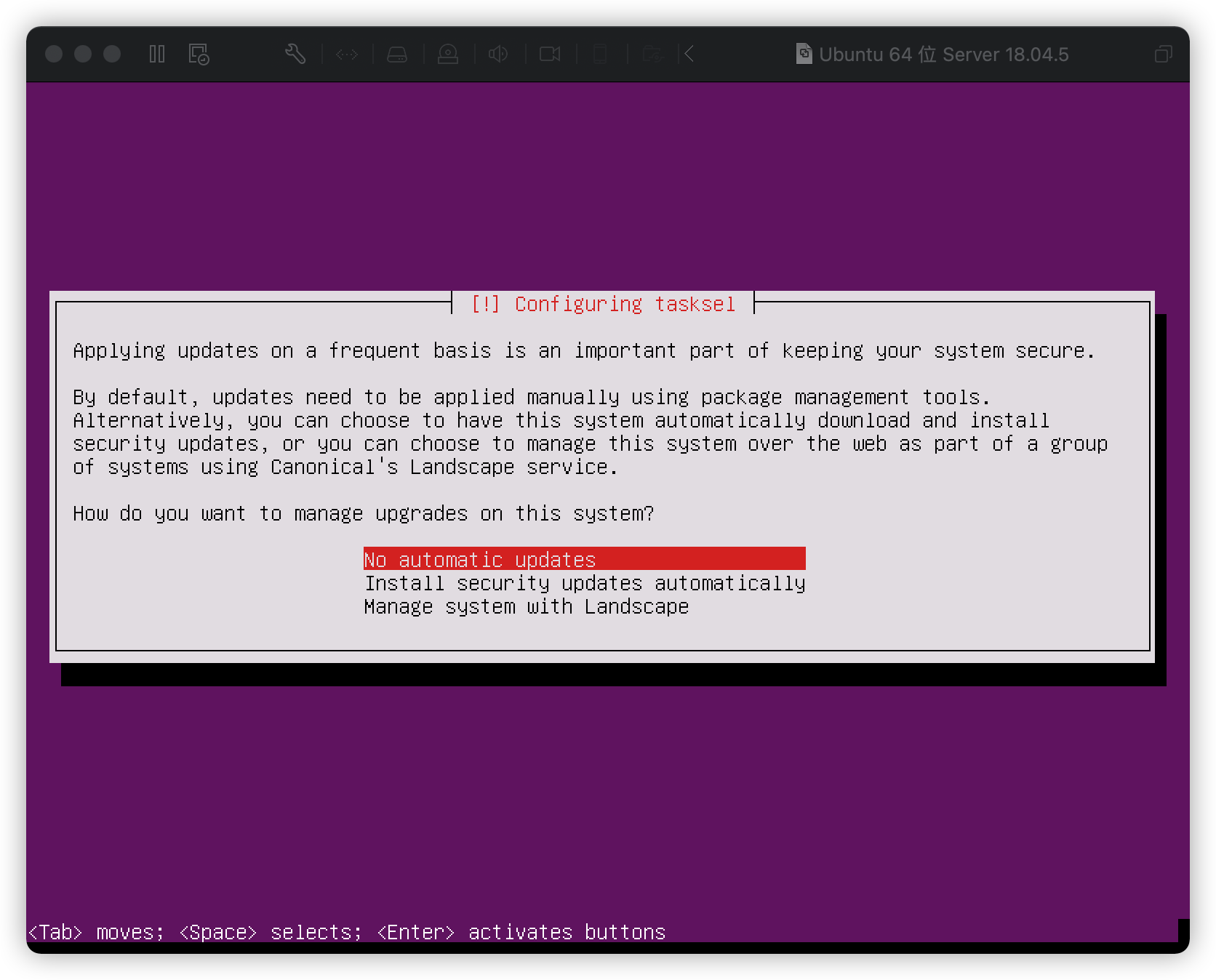Close the virtual machine window

[x=54, y=54]
